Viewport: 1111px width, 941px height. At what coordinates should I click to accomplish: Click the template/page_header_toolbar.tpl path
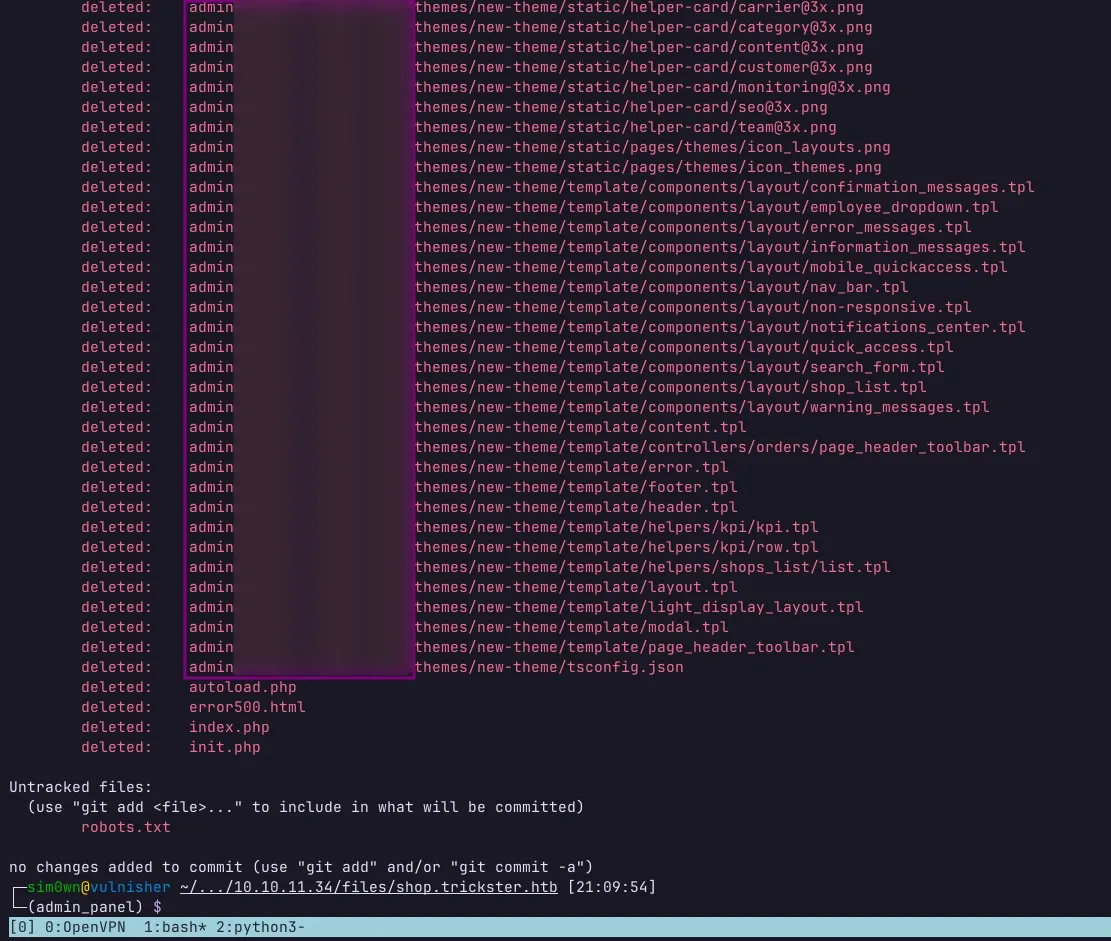point(634,647)
